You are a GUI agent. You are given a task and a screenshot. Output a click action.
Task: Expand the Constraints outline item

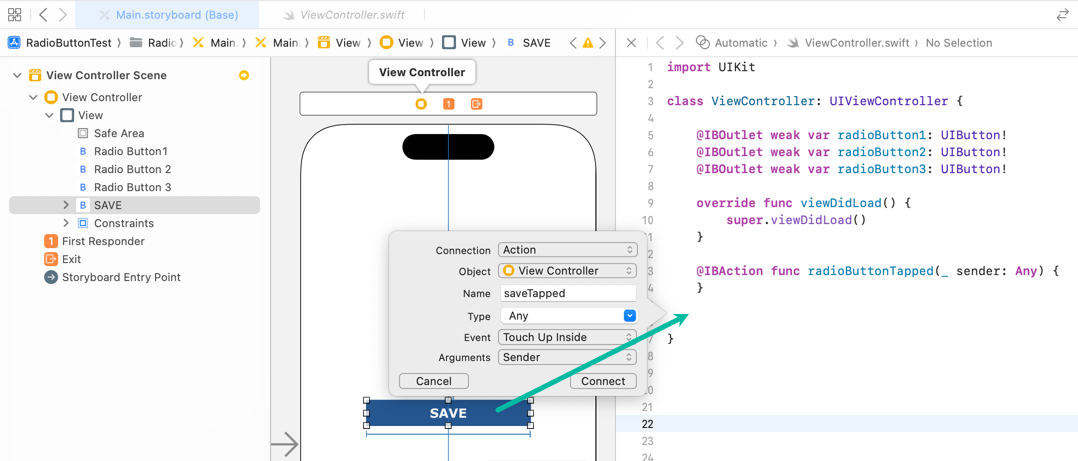pos(66,223)
